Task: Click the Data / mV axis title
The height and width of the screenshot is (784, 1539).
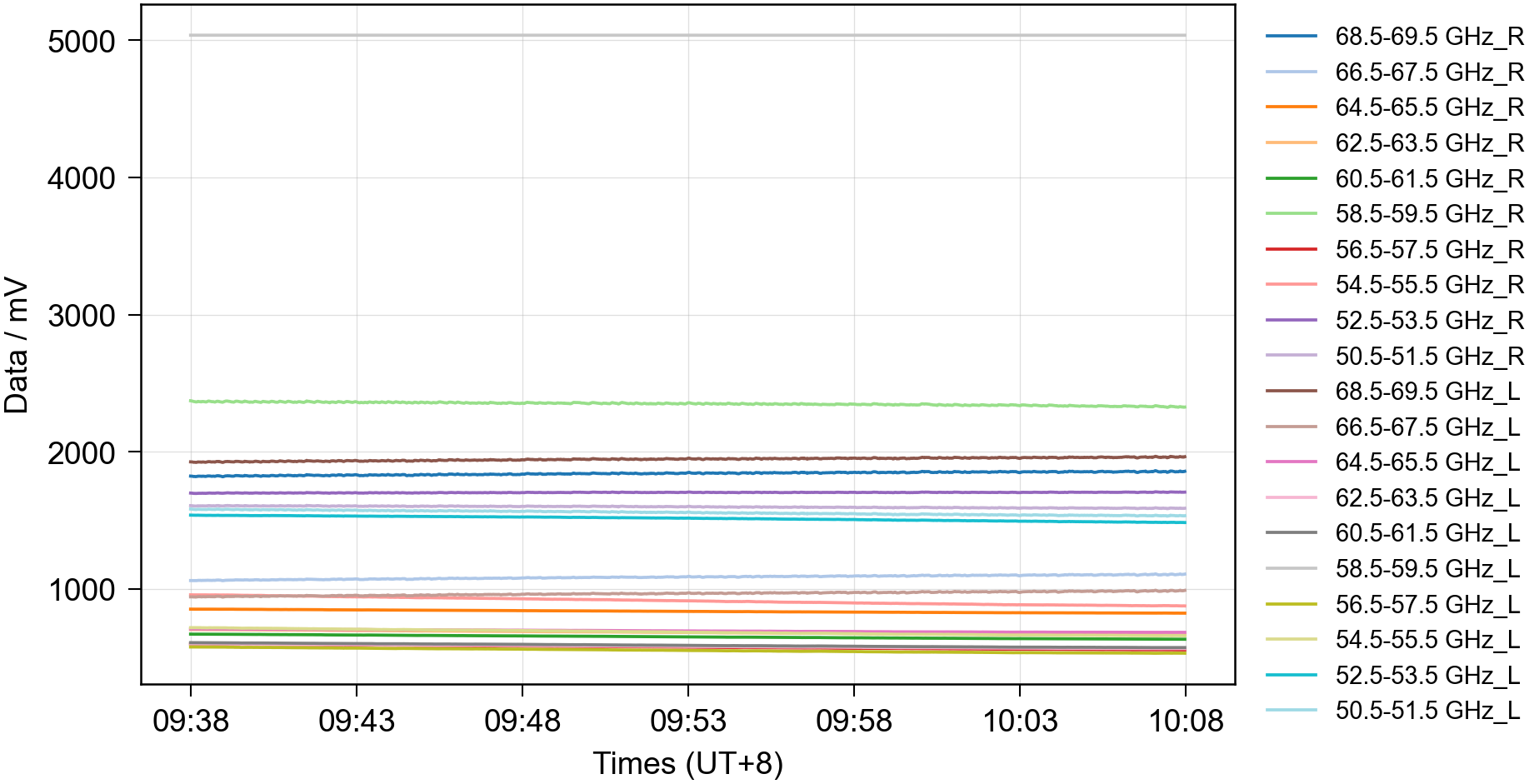Action: (17, 345)
